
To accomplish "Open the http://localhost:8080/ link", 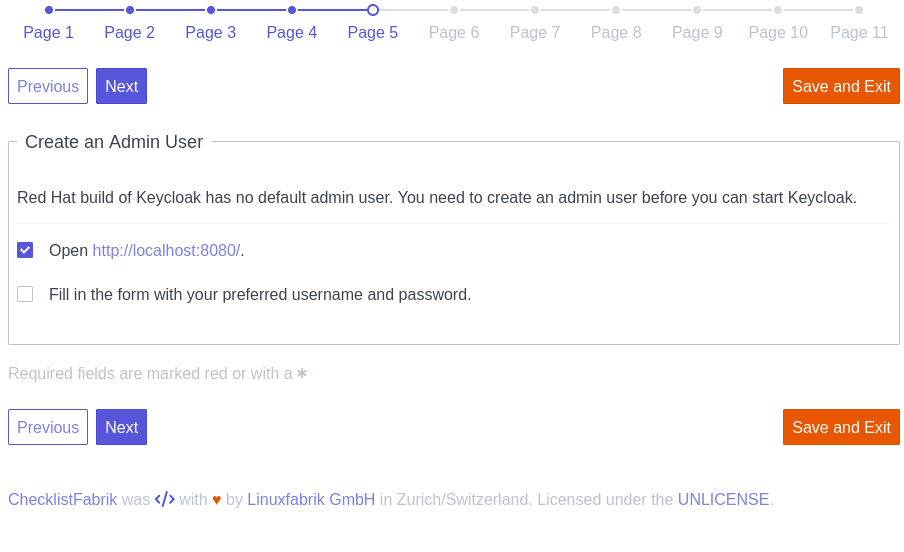I will coord(166,250).
